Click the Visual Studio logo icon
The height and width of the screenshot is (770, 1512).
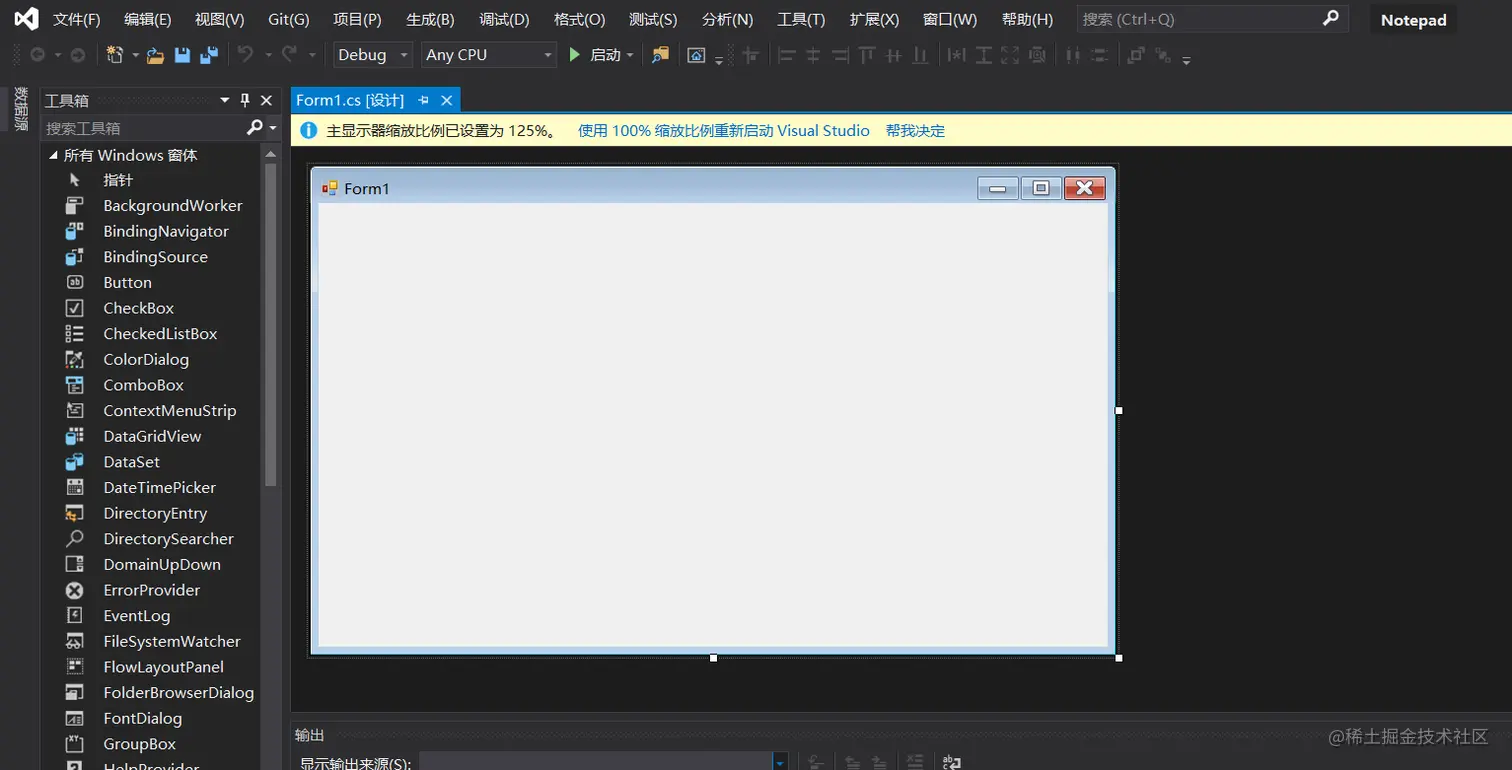pyautogui.click(x=26, y=19)
